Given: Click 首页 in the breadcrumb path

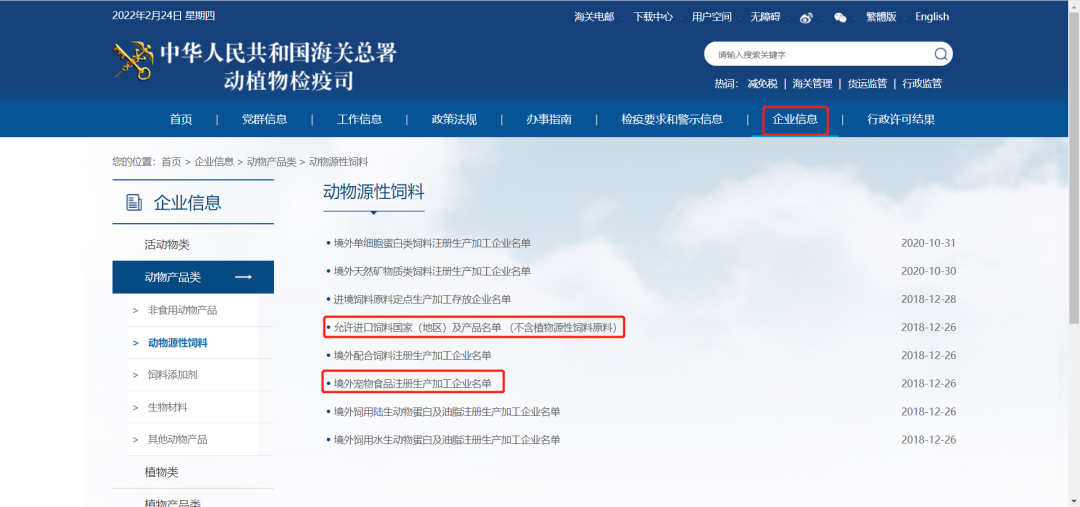Looking at the screenshot, I should point(171,162).
